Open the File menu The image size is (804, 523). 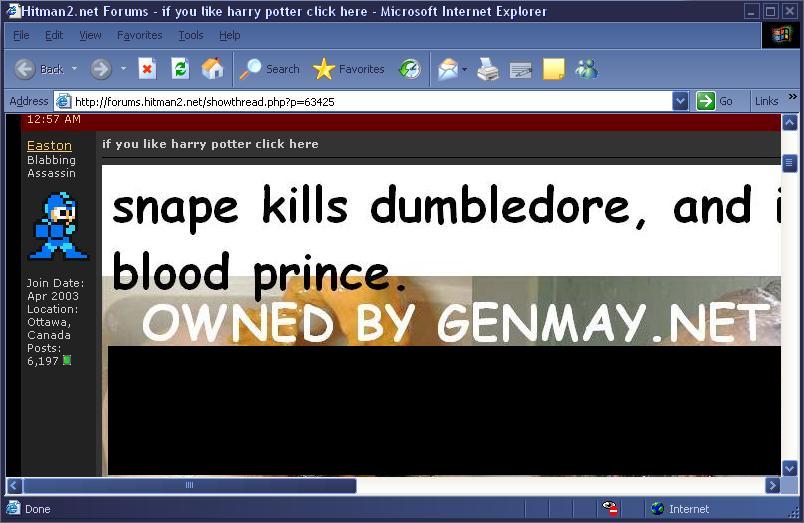click(21, 35)
